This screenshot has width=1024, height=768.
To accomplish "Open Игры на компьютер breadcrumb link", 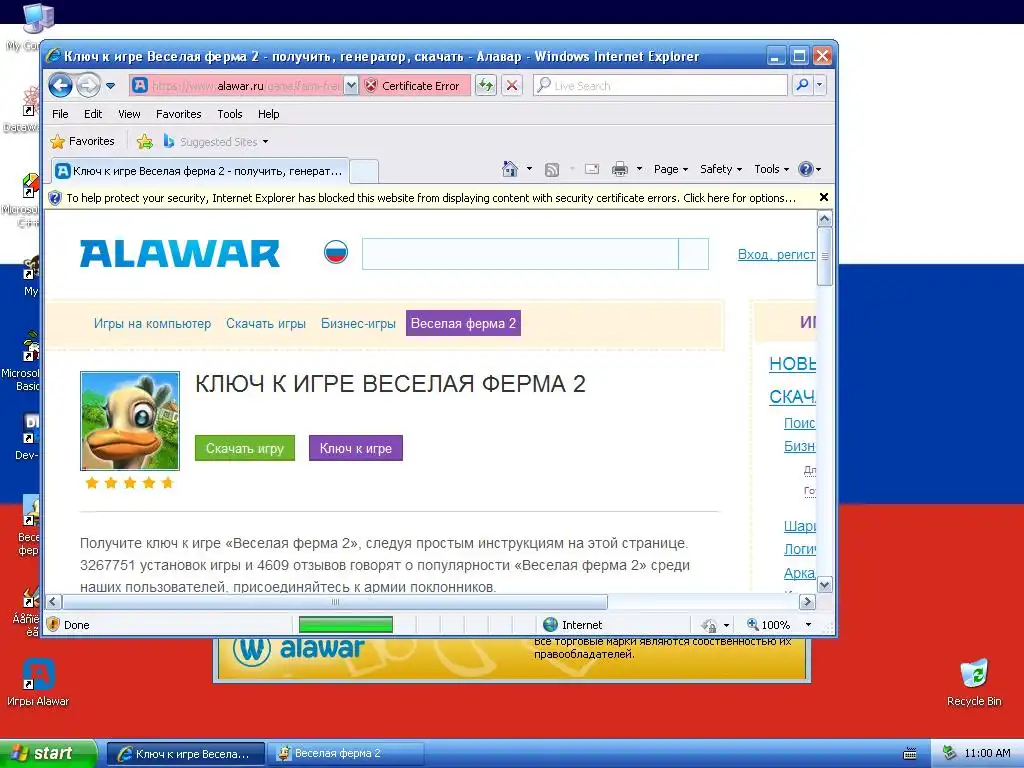I will 152,323.
